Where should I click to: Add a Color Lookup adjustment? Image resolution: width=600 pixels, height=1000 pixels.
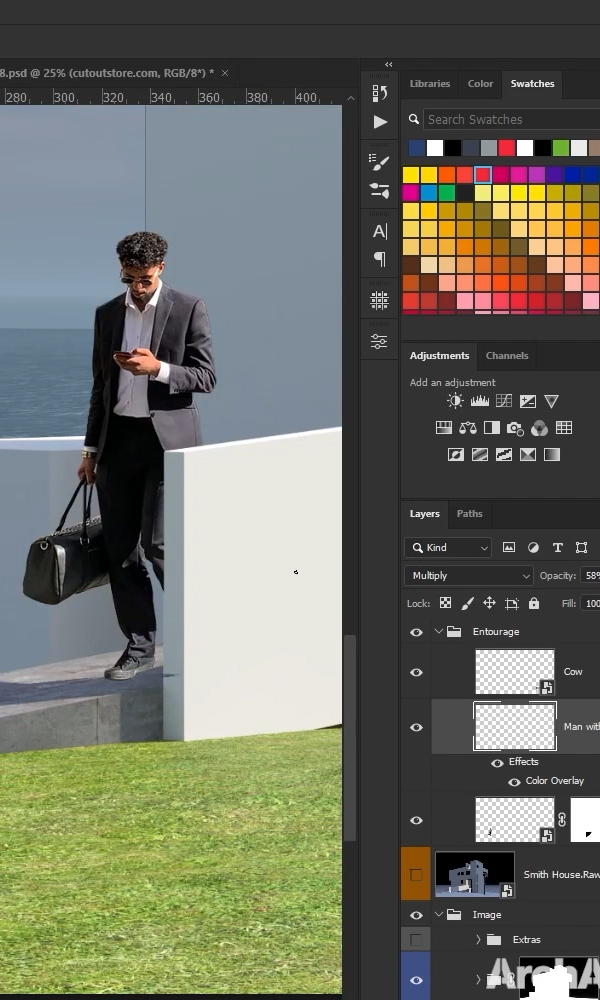click(x=564, y=428)
